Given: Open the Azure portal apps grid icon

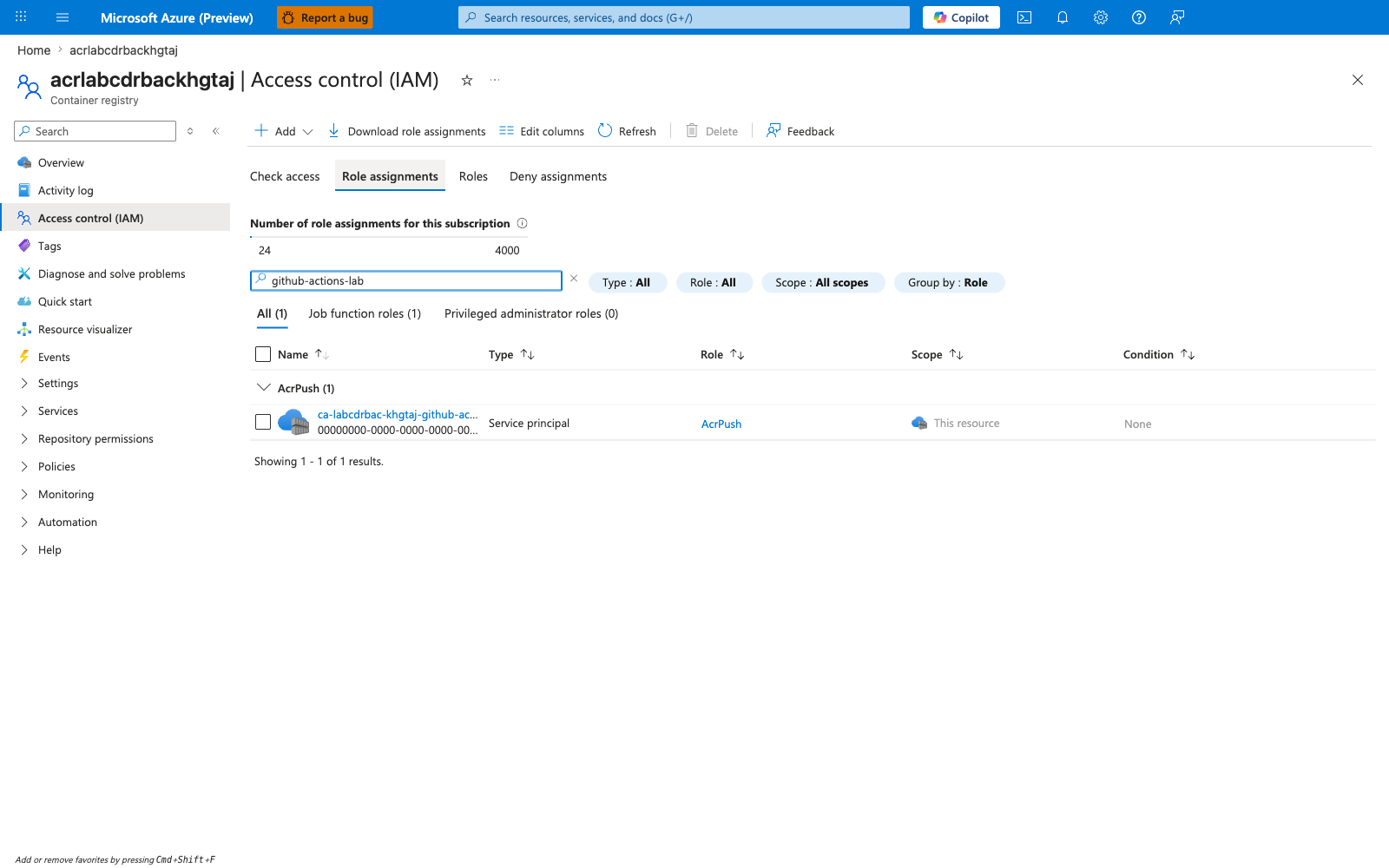Looking at the screenshot, I should [21, 17].
